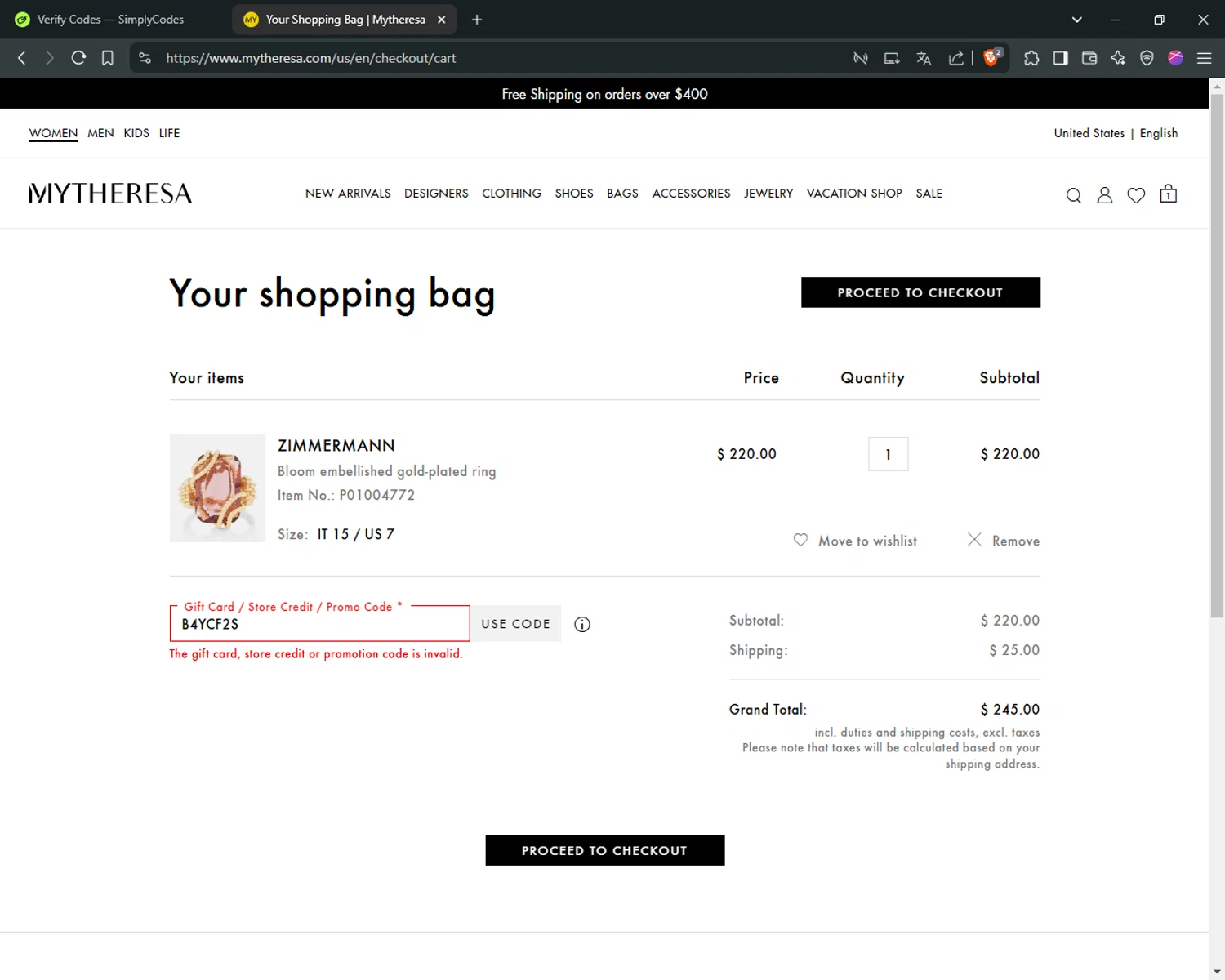Open the wishlist heart icon in header
The width and height of the screenshot is (1225, 980).
[x=1136, y=195]
